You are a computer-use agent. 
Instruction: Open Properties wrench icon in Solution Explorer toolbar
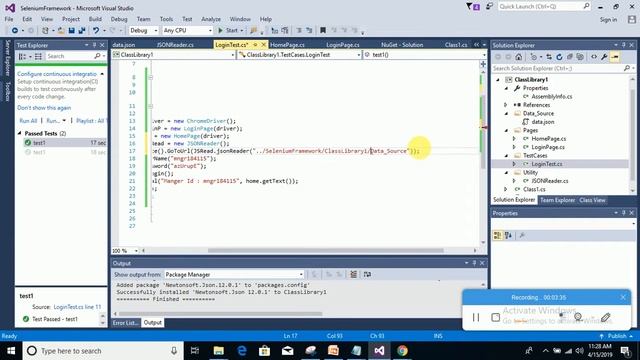[604, 57]
